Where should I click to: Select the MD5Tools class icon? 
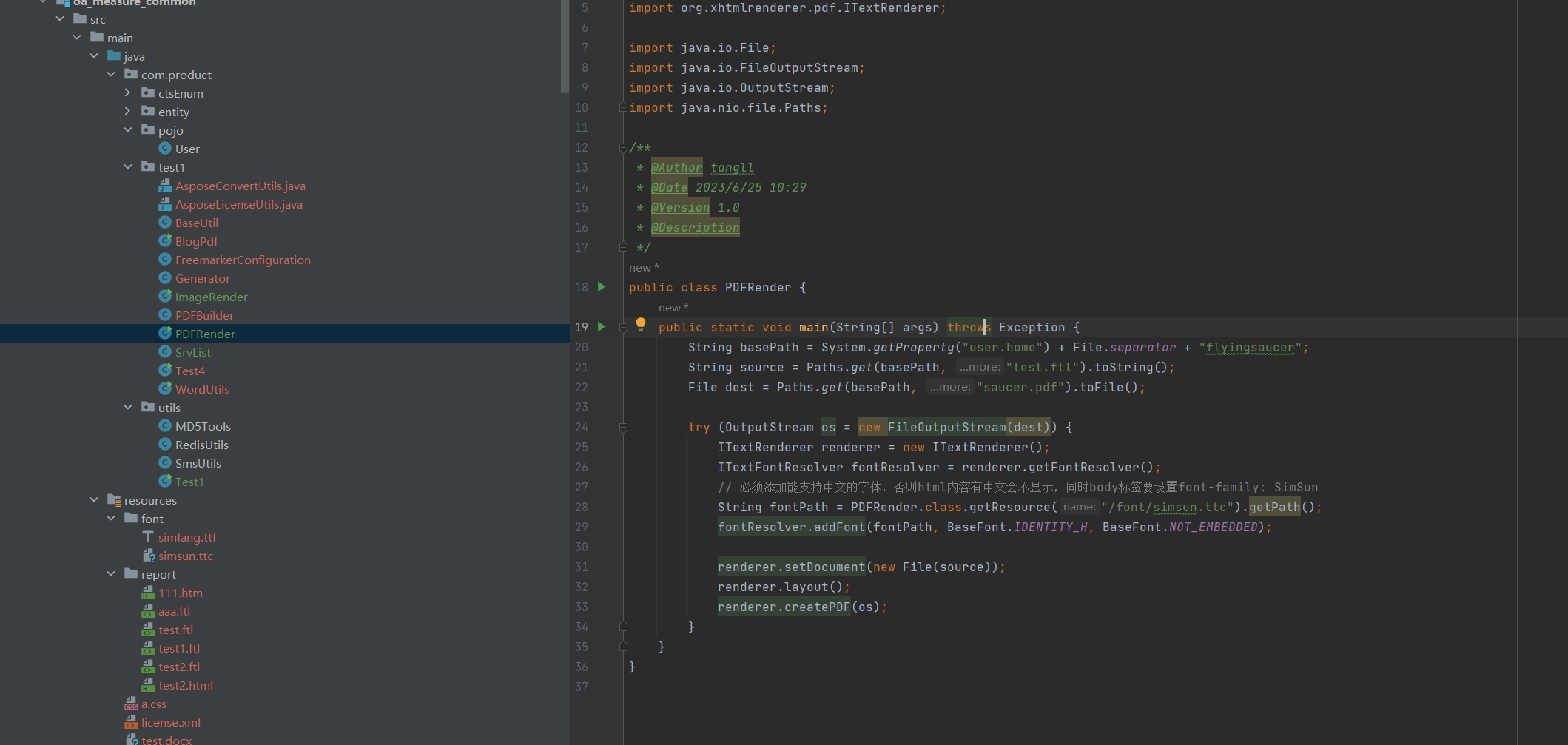click(165, 426)
